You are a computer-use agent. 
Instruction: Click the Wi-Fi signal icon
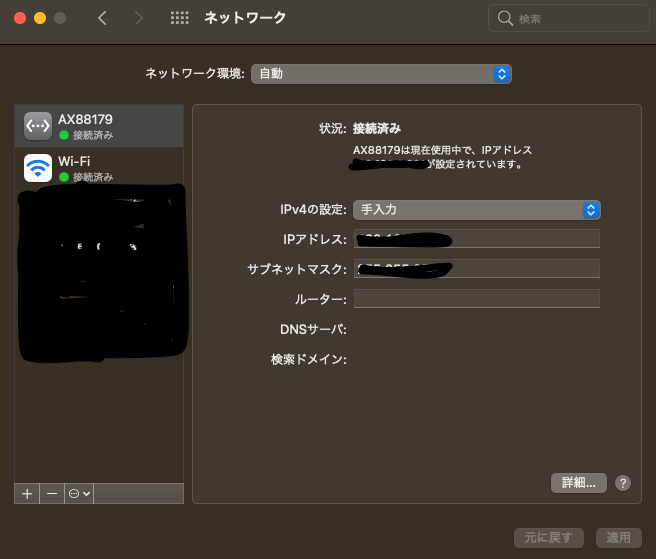(38, 168)
